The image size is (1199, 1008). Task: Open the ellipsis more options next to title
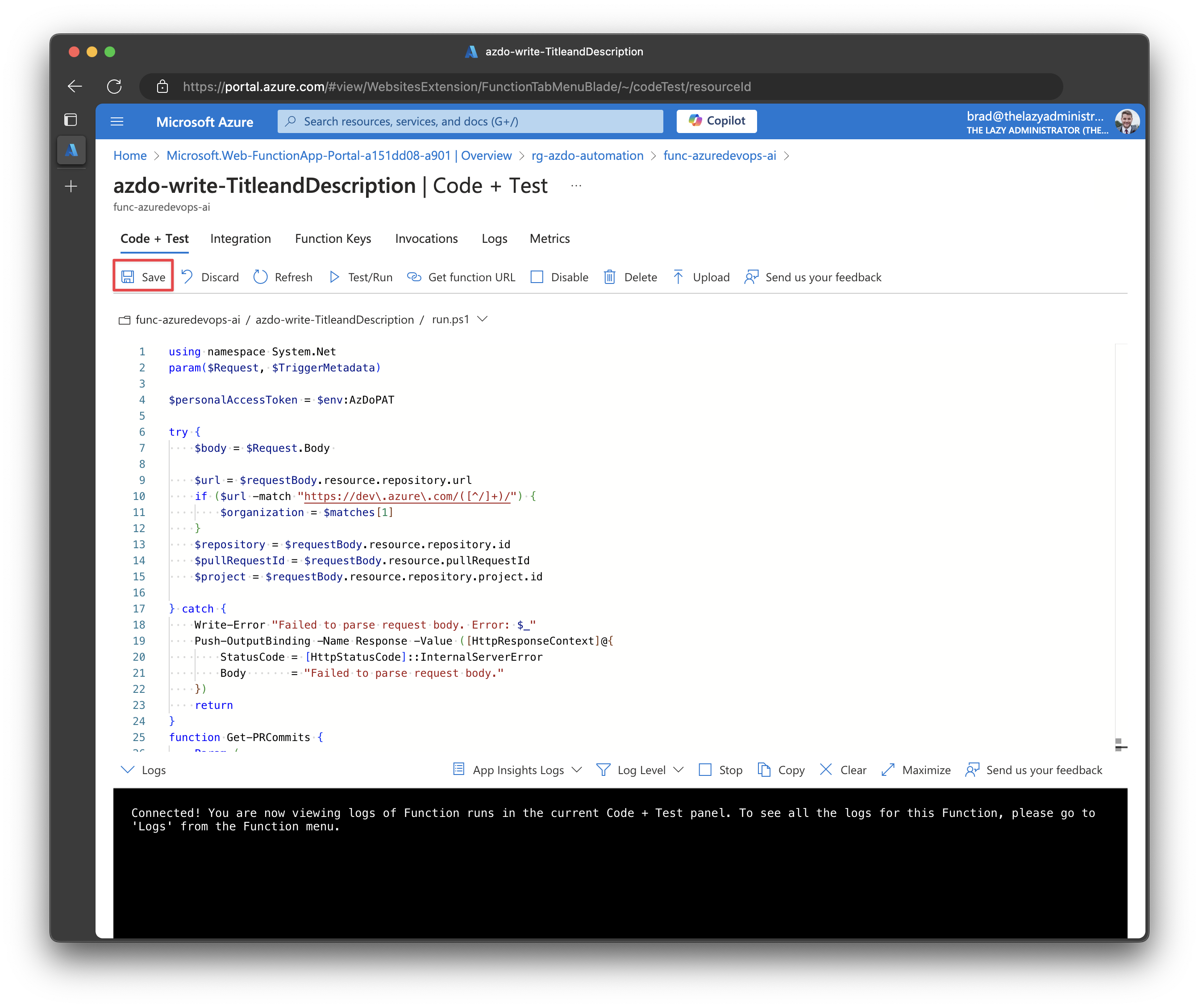tap(576, 186)
